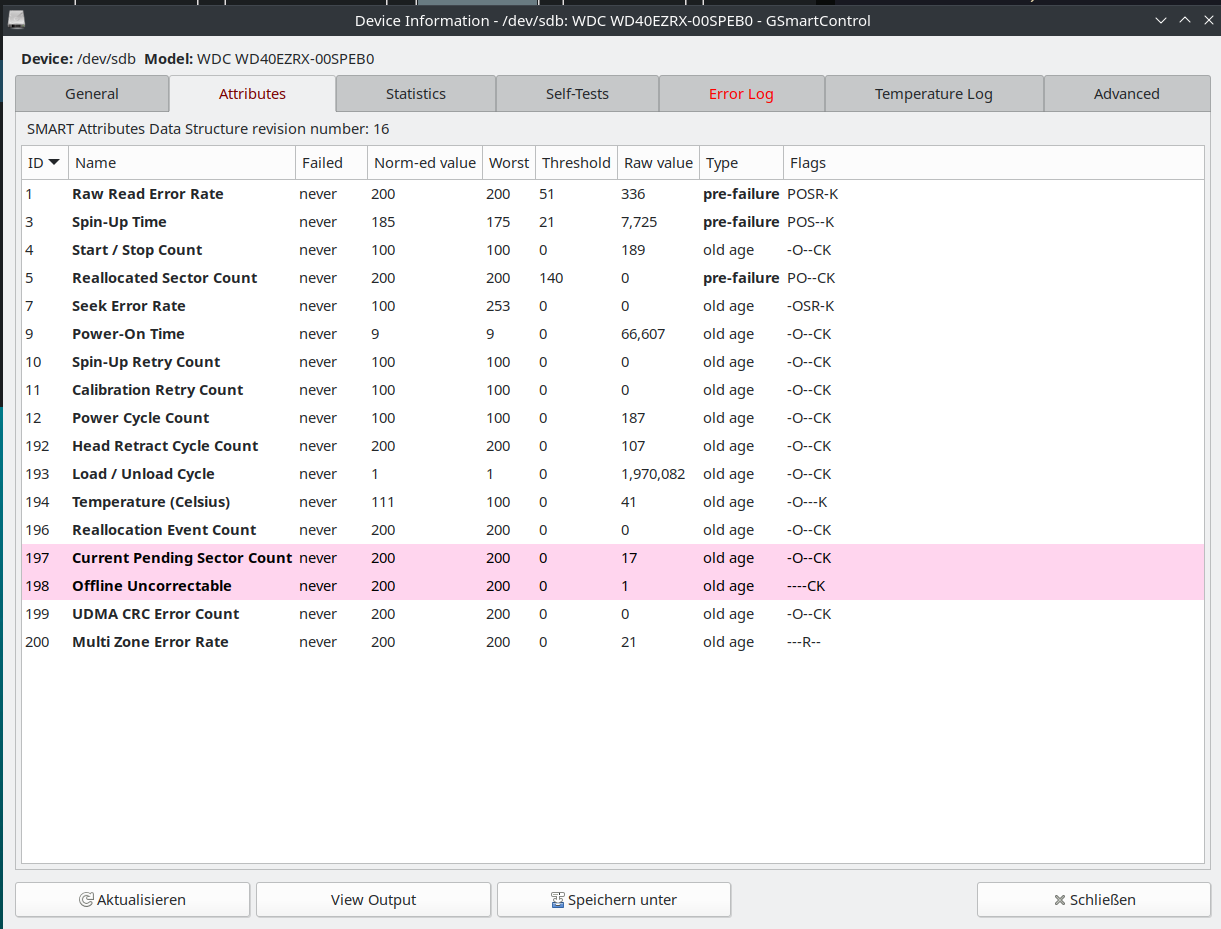Click the save icon on Speichern unter
The height and width of the screenshot is (929, 1221).
click(x=558, y=900)
